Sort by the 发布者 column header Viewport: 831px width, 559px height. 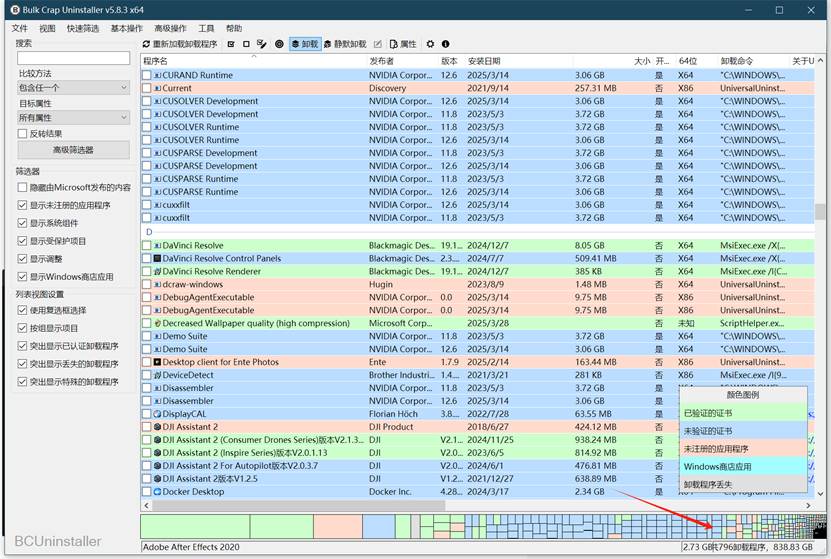[x=403, y=61]
